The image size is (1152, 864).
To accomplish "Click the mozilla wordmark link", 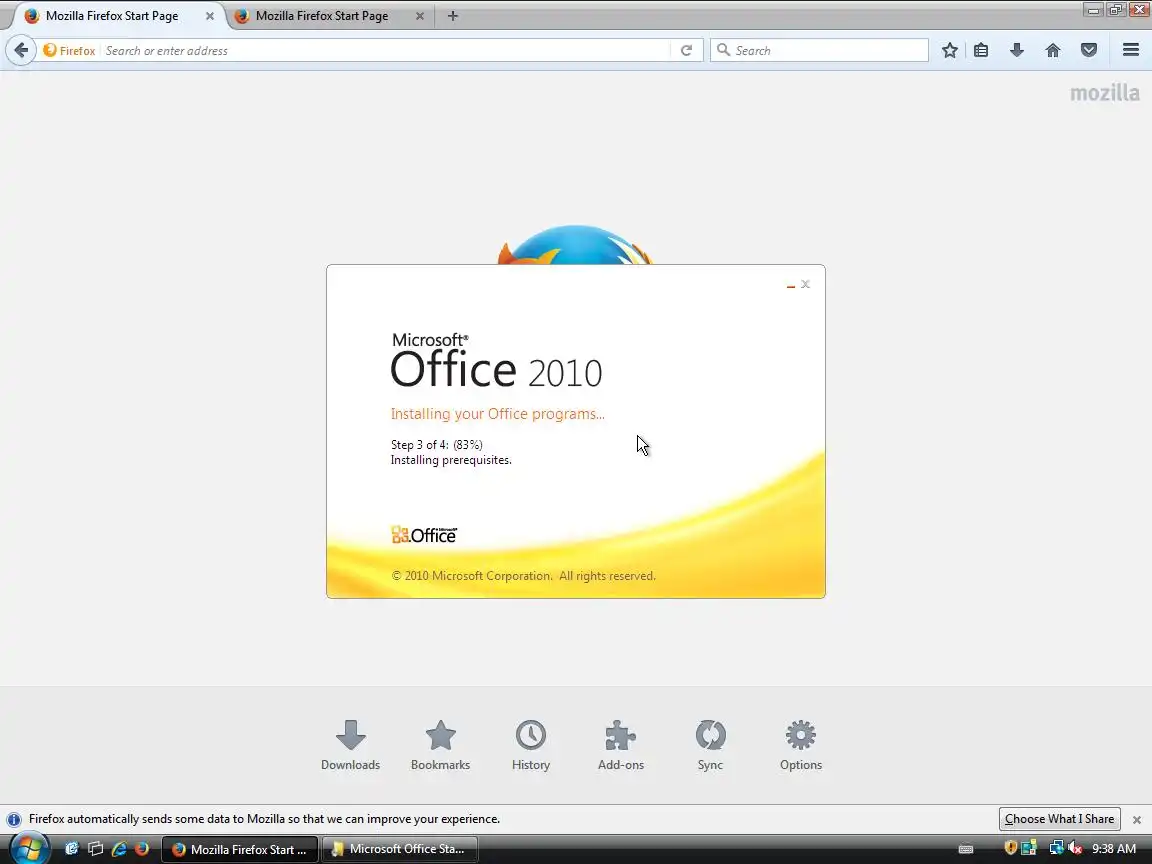I will pyautogui.click(x=1104, y=93).
